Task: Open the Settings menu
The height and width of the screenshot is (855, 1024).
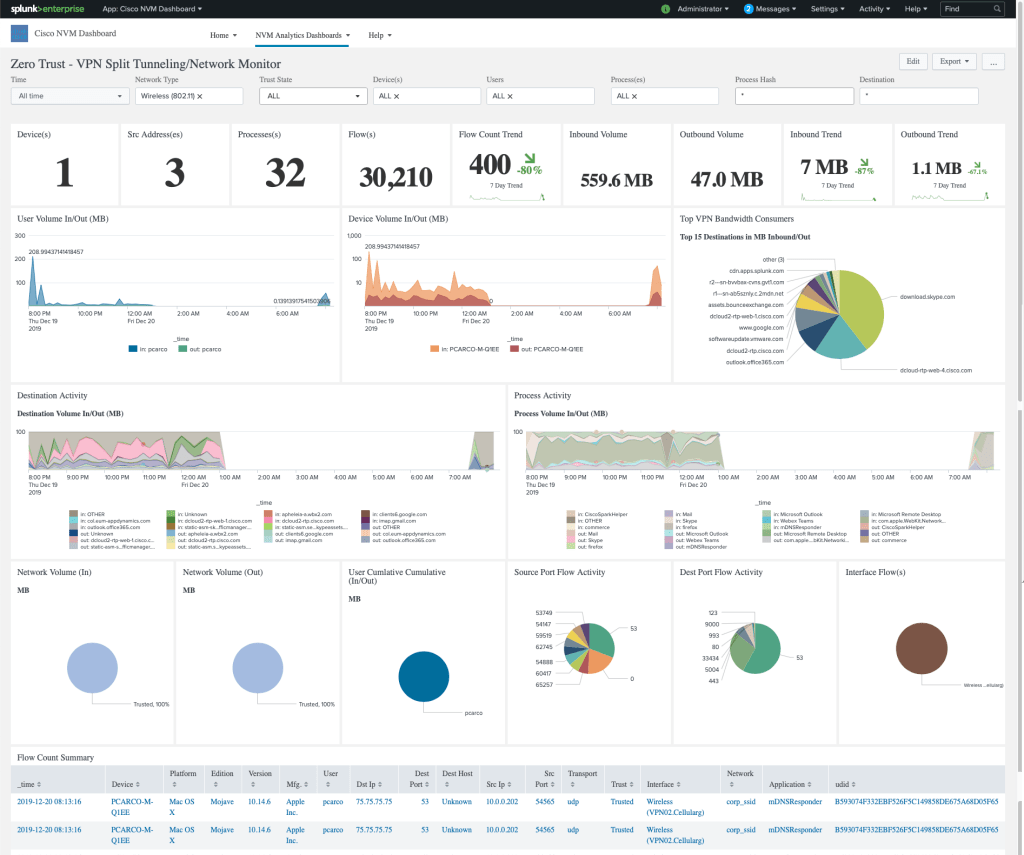Action: [x=827, y=9]
